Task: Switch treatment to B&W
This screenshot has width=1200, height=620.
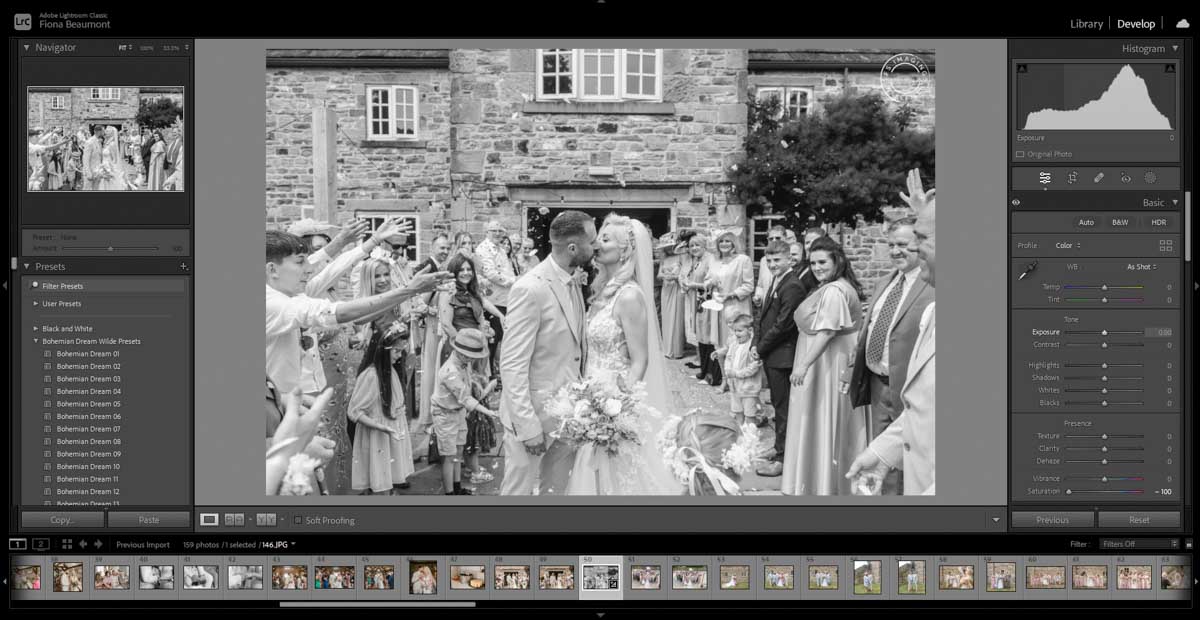Action: pos(1120,222)
